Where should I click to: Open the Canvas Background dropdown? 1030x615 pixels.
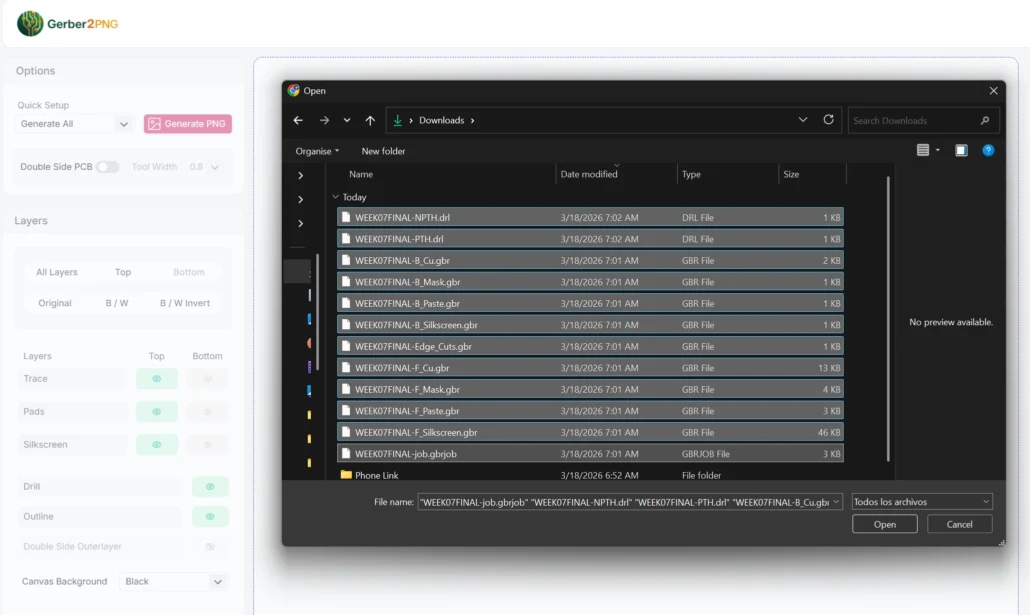coord(172,581)
